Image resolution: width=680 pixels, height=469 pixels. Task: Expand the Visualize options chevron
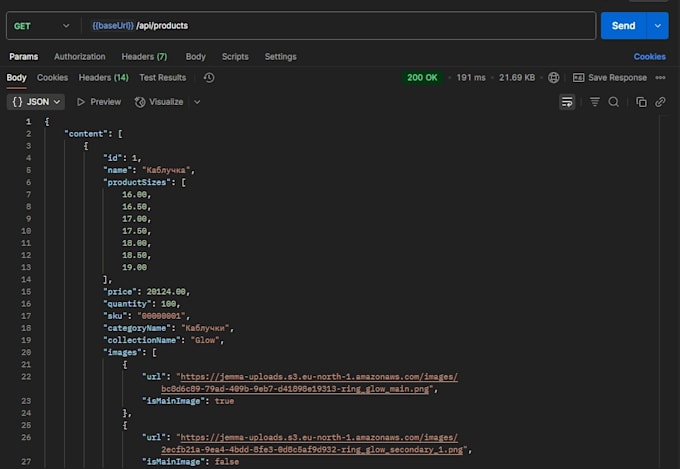tap(197, 102)
